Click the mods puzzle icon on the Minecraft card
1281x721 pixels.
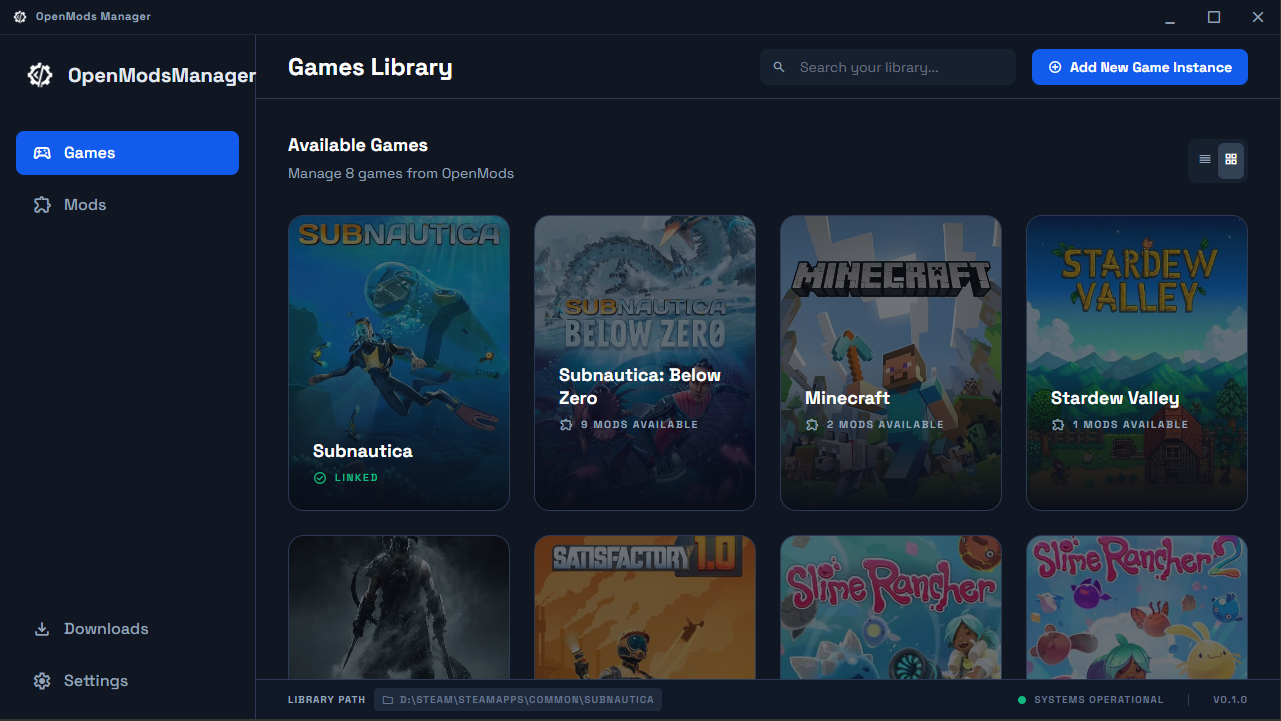pos(812,425)
